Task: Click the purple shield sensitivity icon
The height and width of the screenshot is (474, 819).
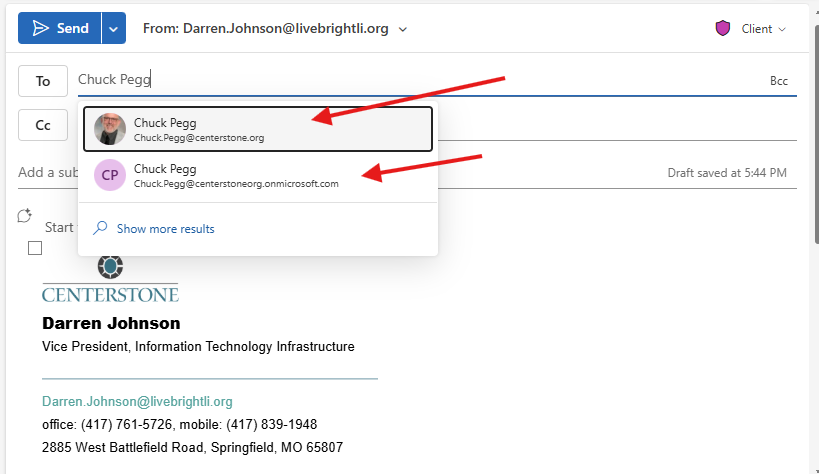Action: pos(722,28)
